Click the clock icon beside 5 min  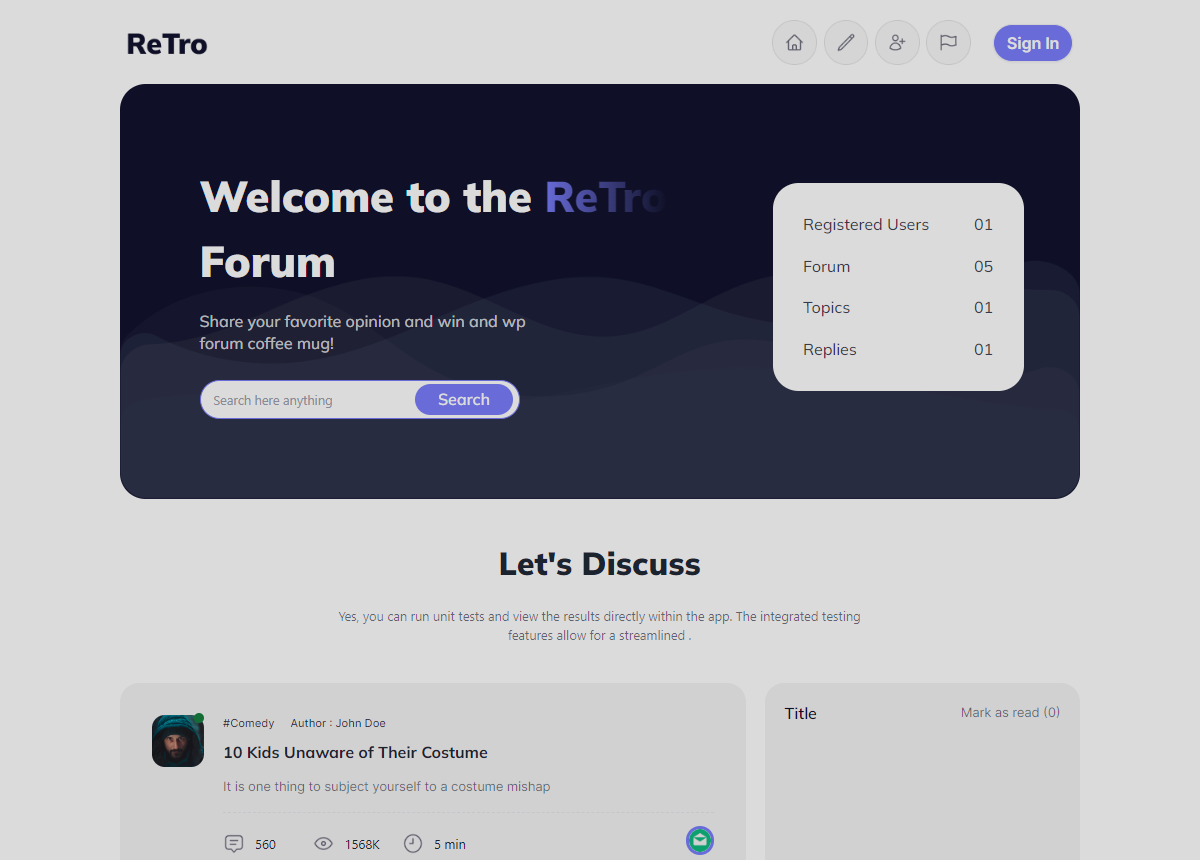(x=413, y=844)
